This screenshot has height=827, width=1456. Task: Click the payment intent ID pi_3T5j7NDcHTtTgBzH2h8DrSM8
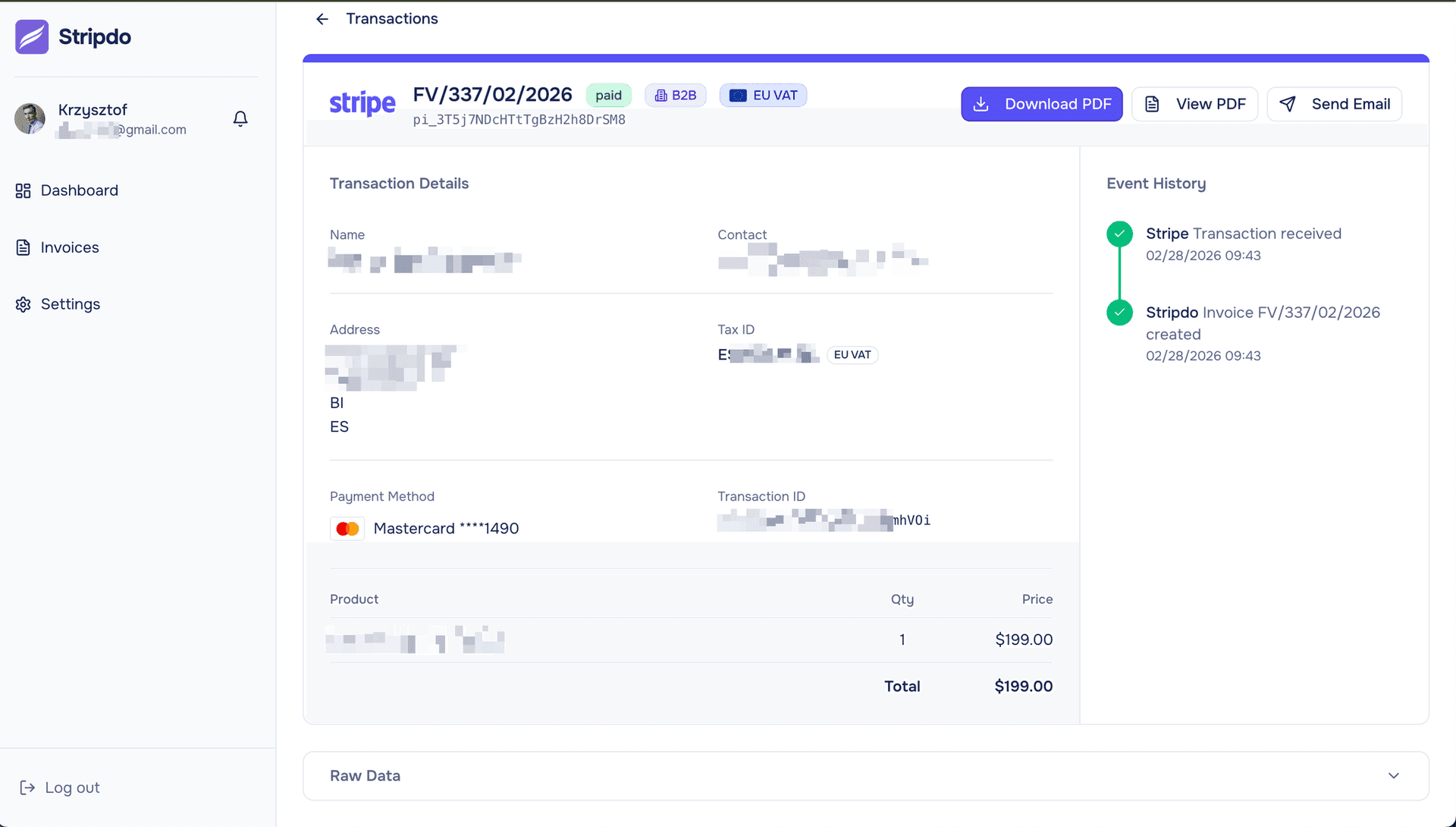tap(519, 120)
